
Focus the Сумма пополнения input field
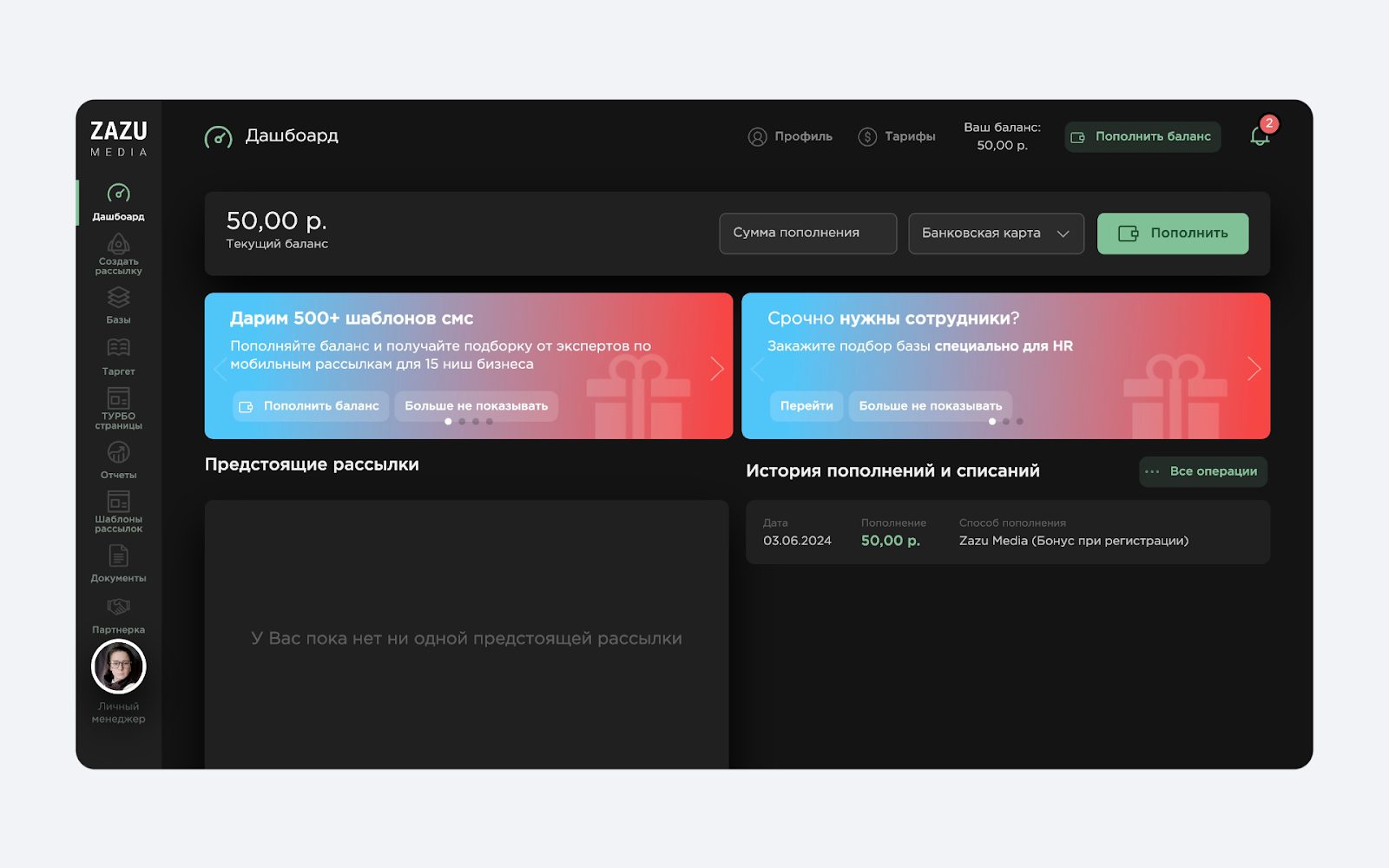pos(807,233)
